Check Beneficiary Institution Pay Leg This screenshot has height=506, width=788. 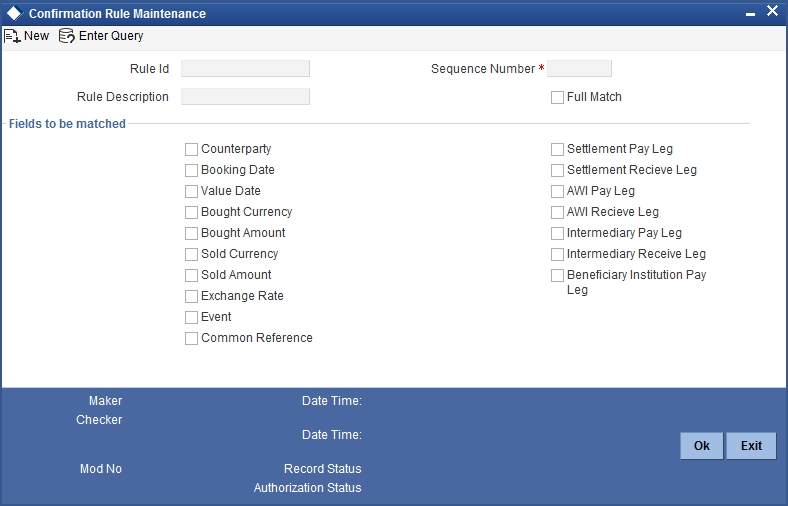[558, 276]
